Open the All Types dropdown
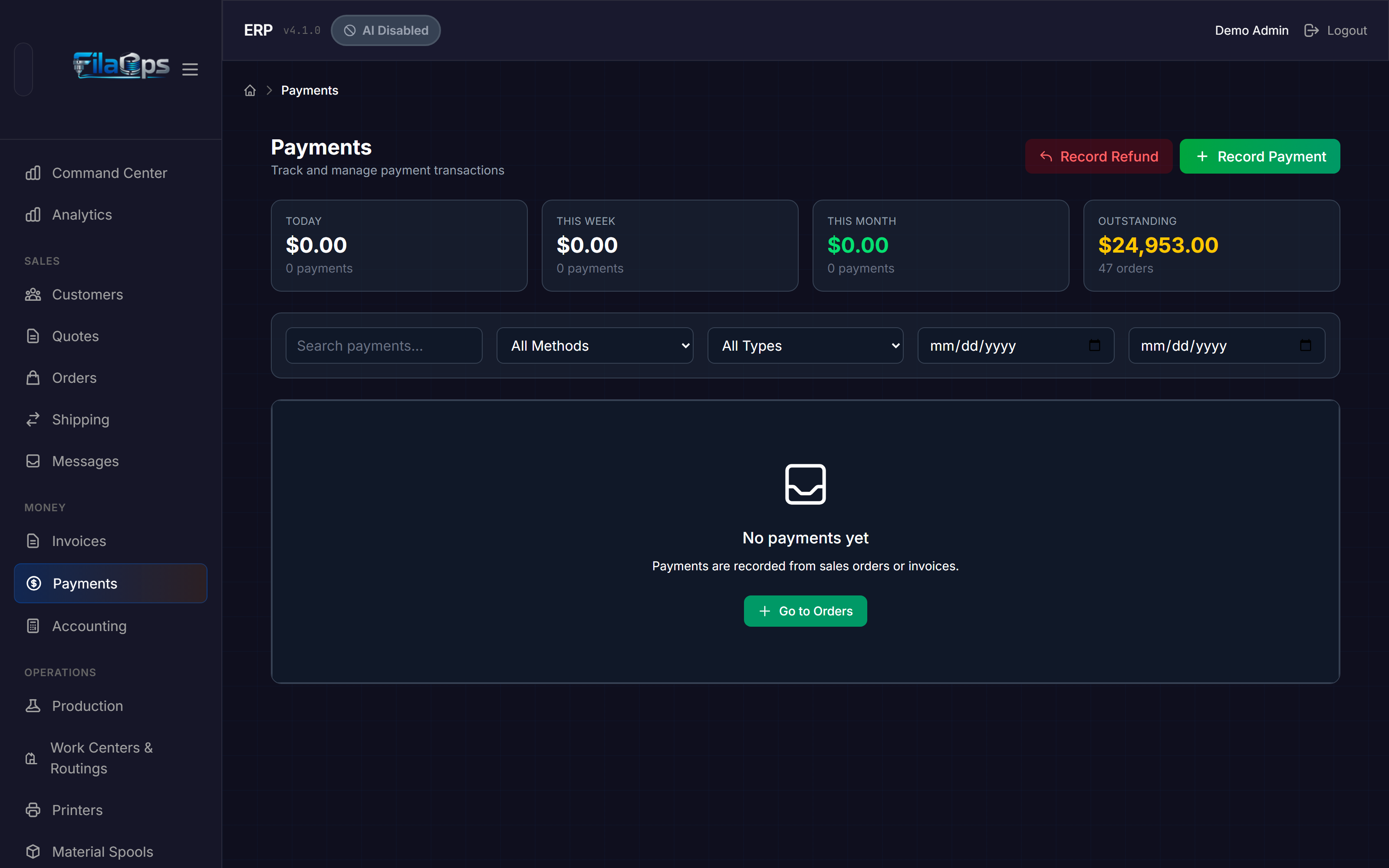The height and width of the screenshot is (868, 1389). pyautogui.click(x=805, y=345)
